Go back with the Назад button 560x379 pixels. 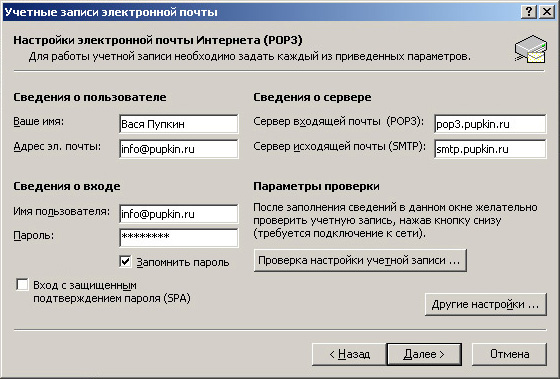click(x=349, y=354)
